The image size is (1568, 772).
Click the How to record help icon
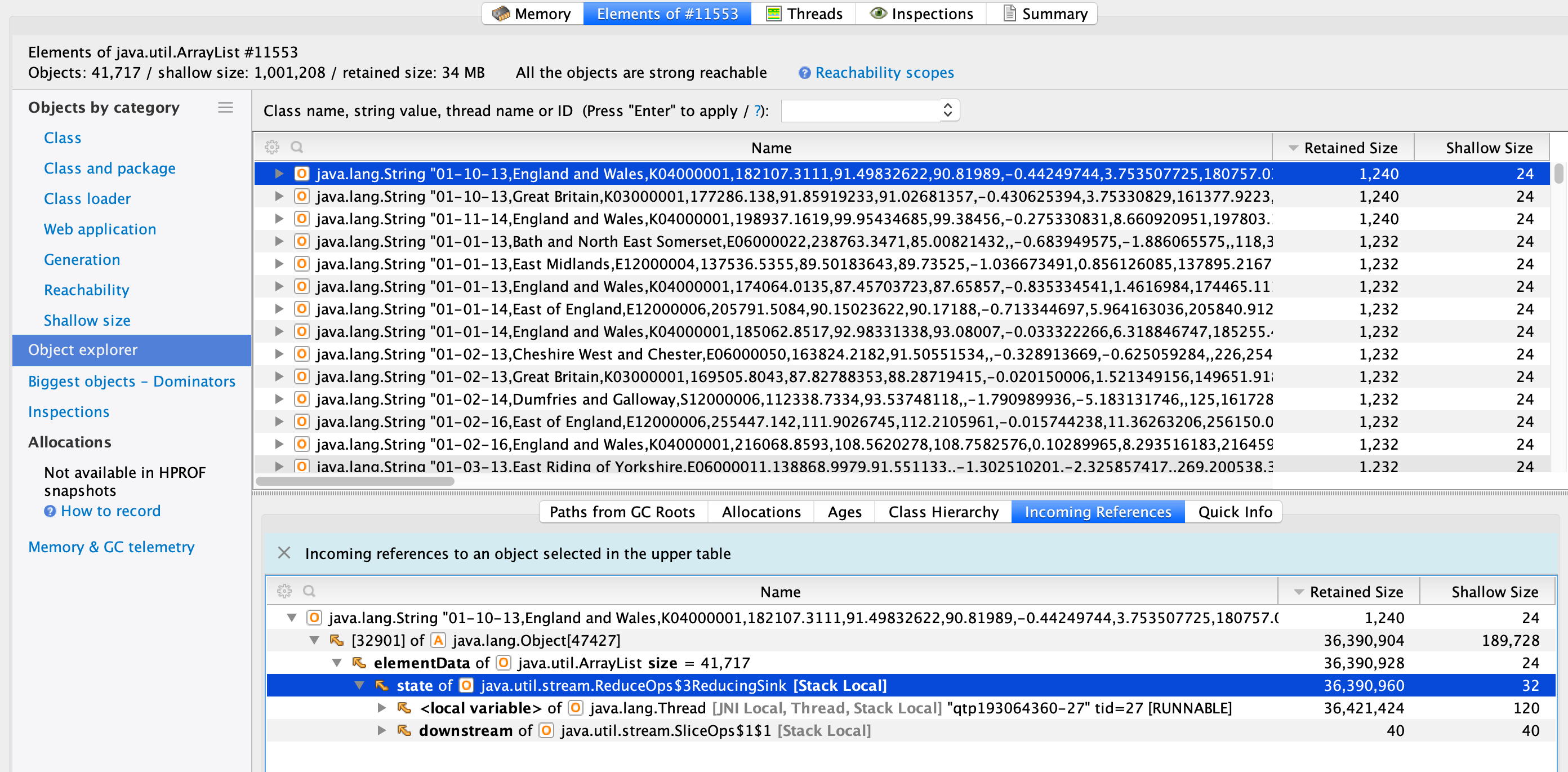point(50,512)
